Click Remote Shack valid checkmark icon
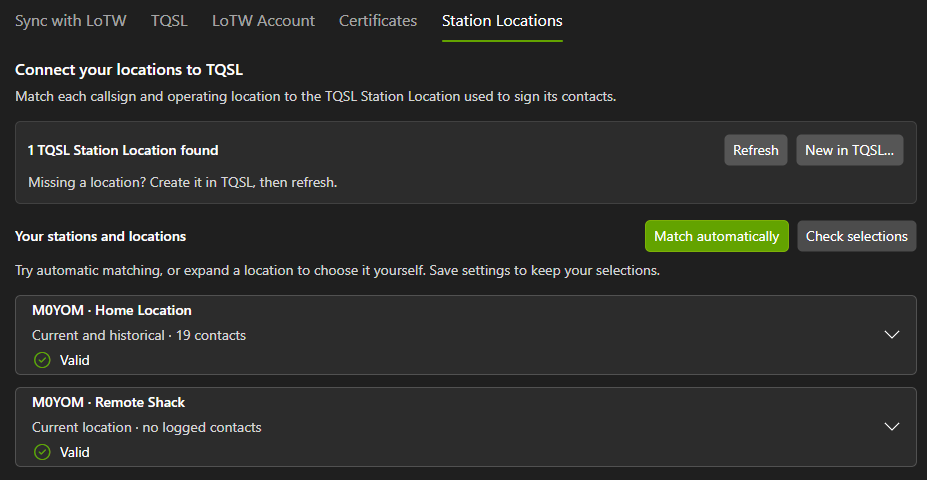The height and width of the screenshot is (480, 927). (x=42, y=452)
